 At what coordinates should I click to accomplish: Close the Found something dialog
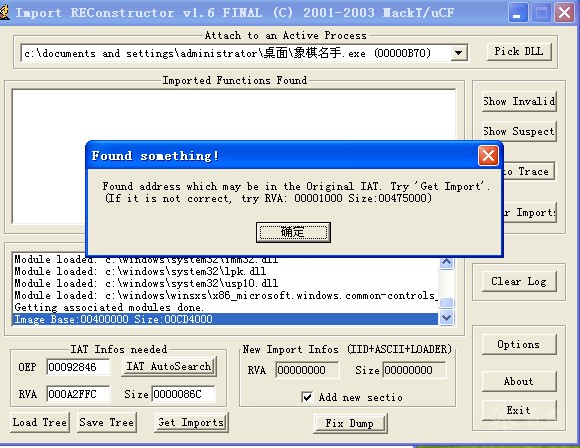[x=488, y=155]
